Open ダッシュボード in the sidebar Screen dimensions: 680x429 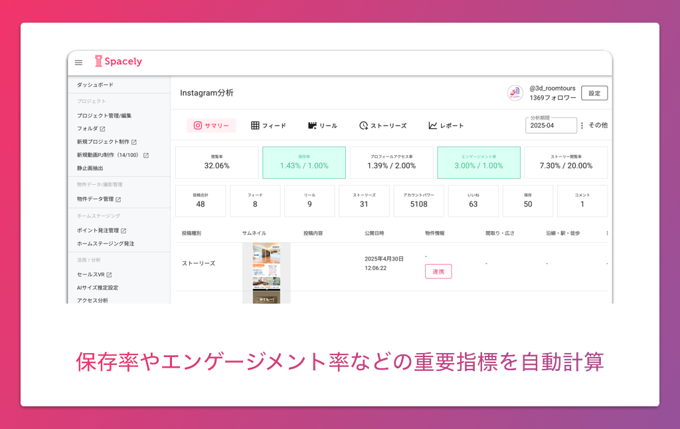pos(96,85)
